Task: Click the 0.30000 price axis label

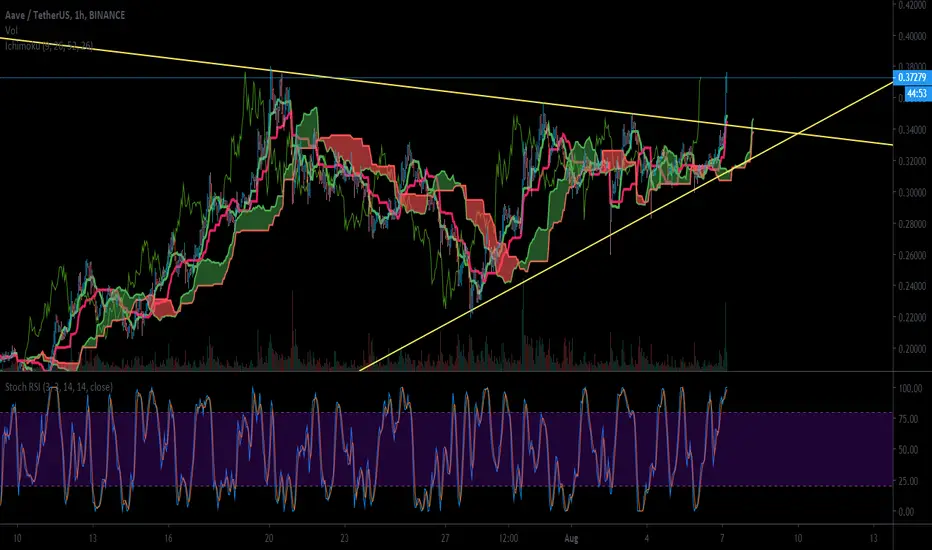Action: tap(912, 193)
